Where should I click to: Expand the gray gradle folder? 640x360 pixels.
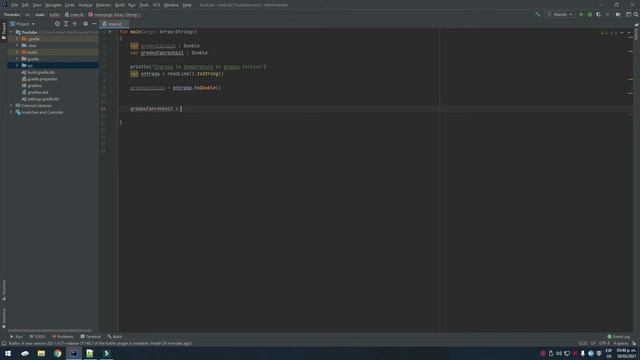(x=17, y=59)
